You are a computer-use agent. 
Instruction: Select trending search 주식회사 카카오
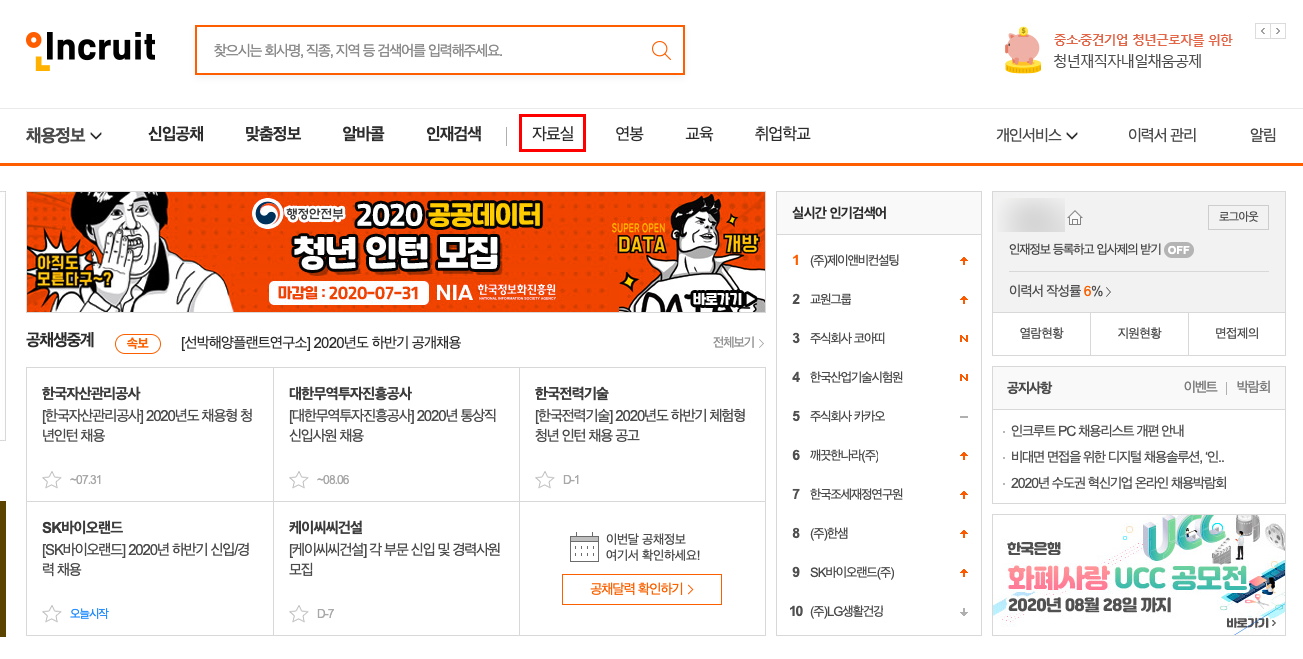pos(847,416)
